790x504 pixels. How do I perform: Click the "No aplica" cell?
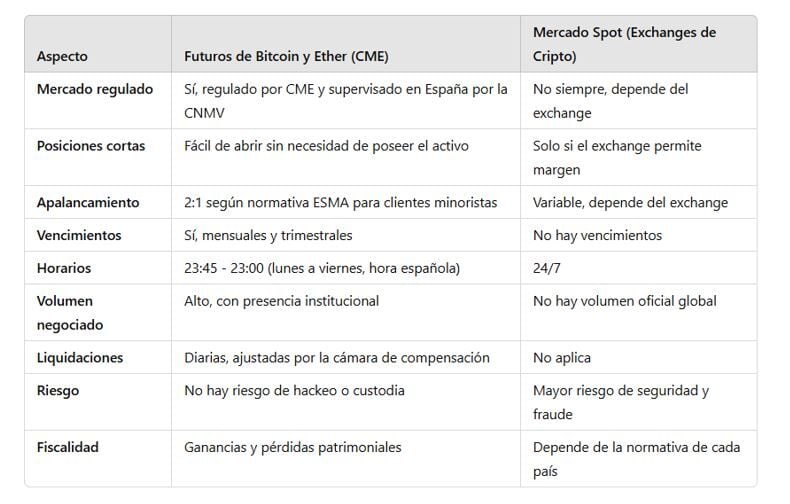tap(562, 357)
